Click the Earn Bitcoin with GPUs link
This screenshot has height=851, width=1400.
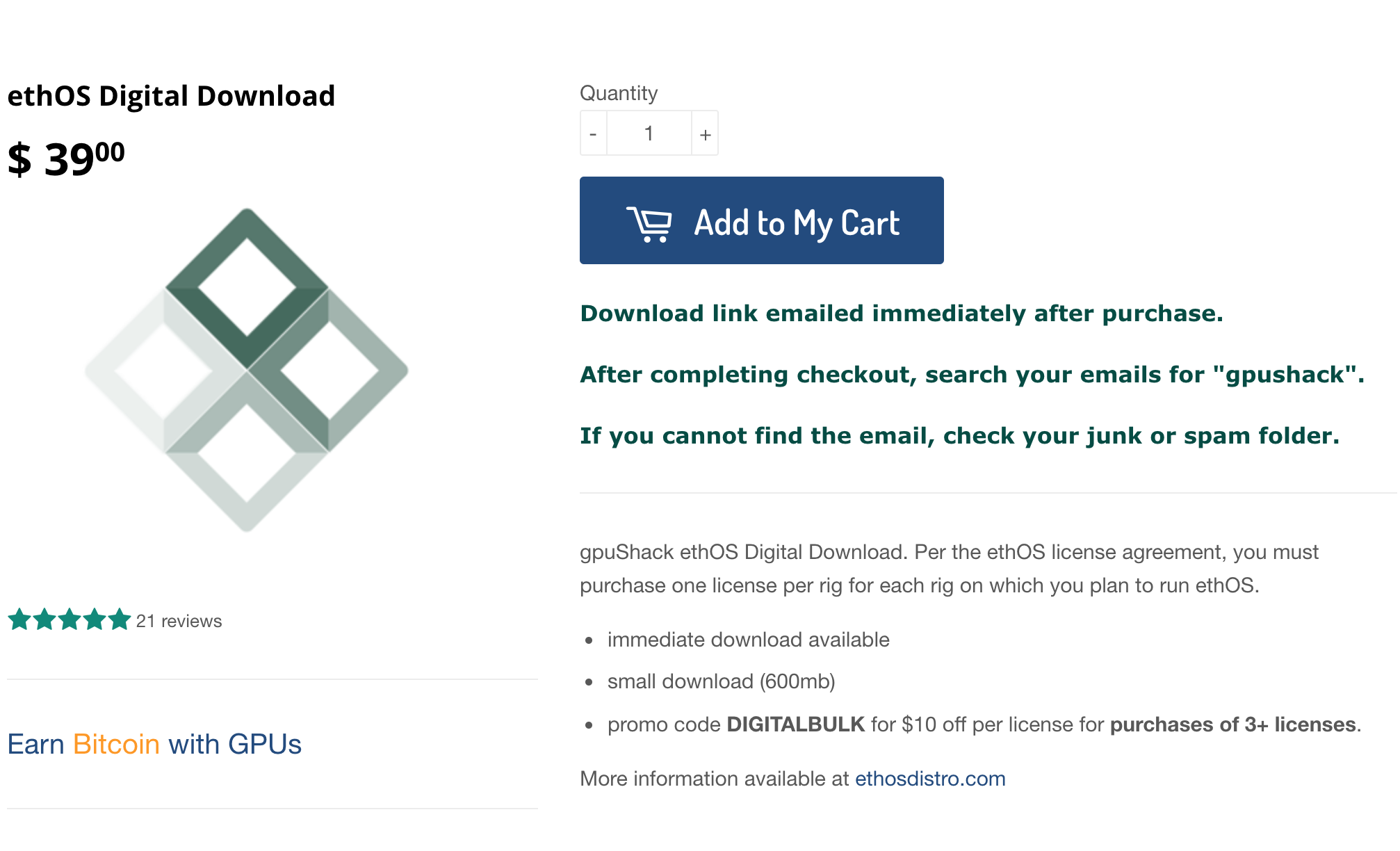tap(154, 744)
